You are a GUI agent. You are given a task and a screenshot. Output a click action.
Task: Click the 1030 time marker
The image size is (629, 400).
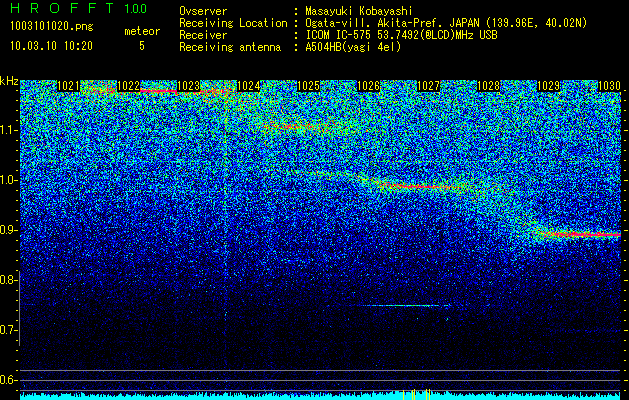click(x=609, y=86)
